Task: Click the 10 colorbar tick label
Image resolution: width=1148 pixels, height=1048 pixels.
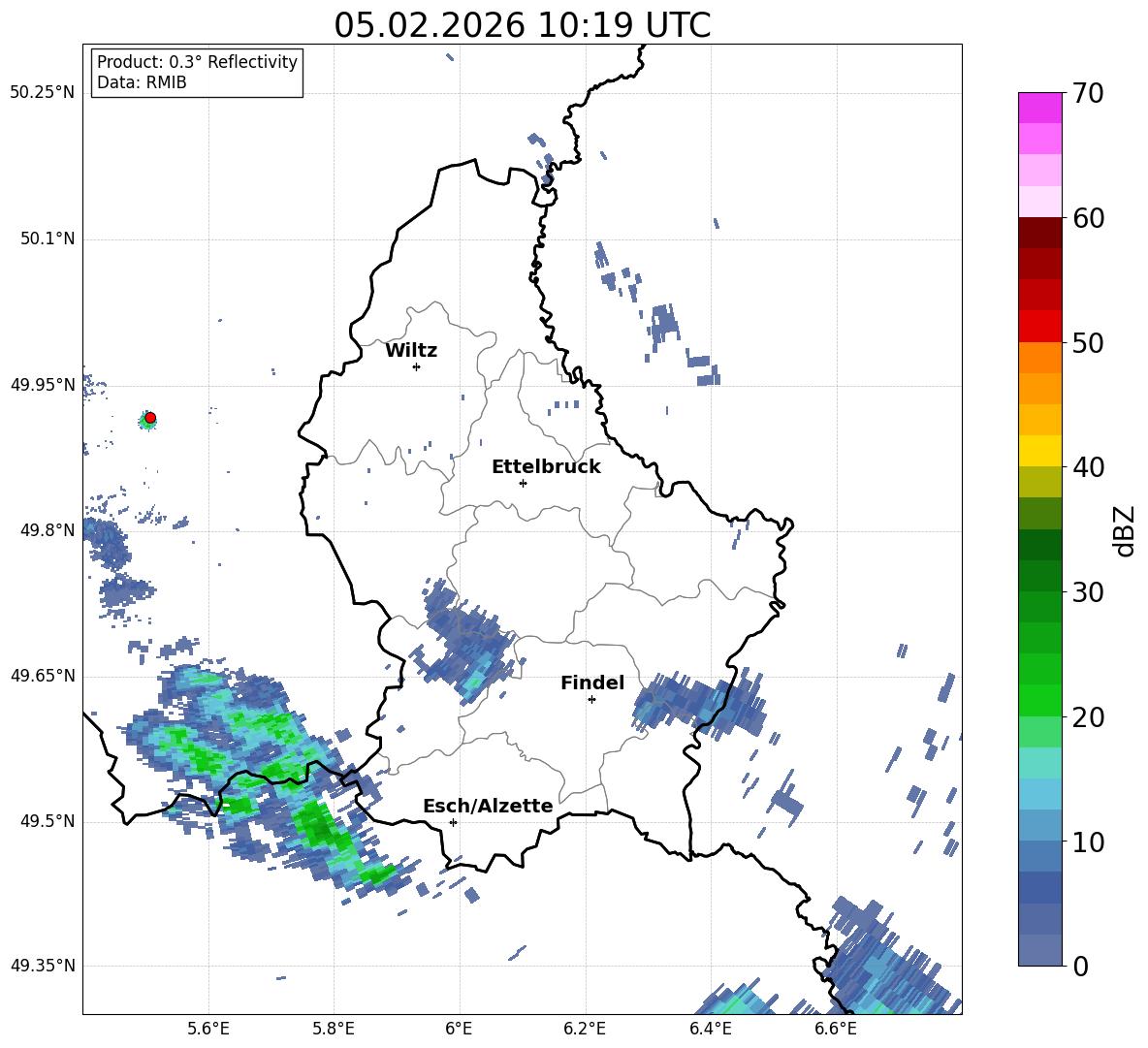Action: click(1088, 842)
